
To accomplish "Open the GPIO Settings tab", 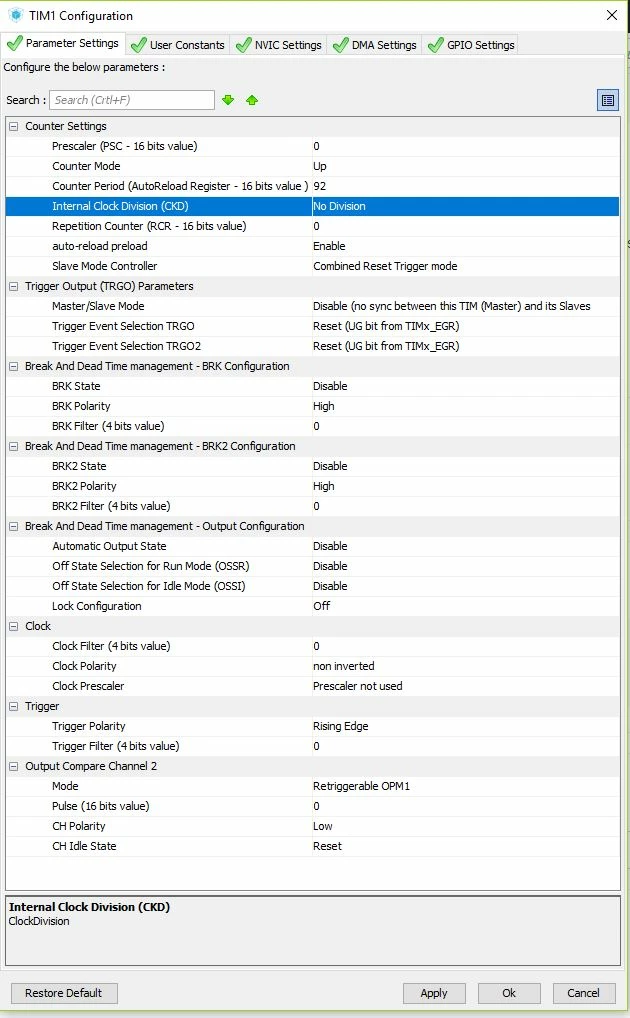I will [x=471, y=45].
